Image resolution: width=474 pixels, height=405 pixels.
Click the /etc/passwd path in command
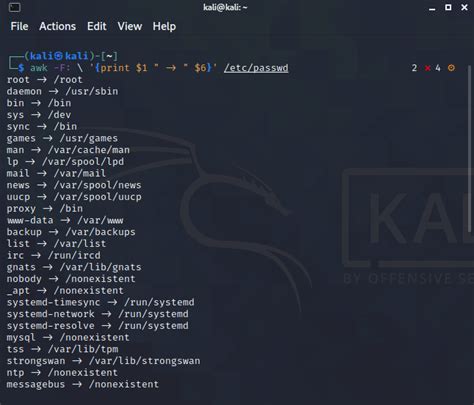click(x=256, y=68)
